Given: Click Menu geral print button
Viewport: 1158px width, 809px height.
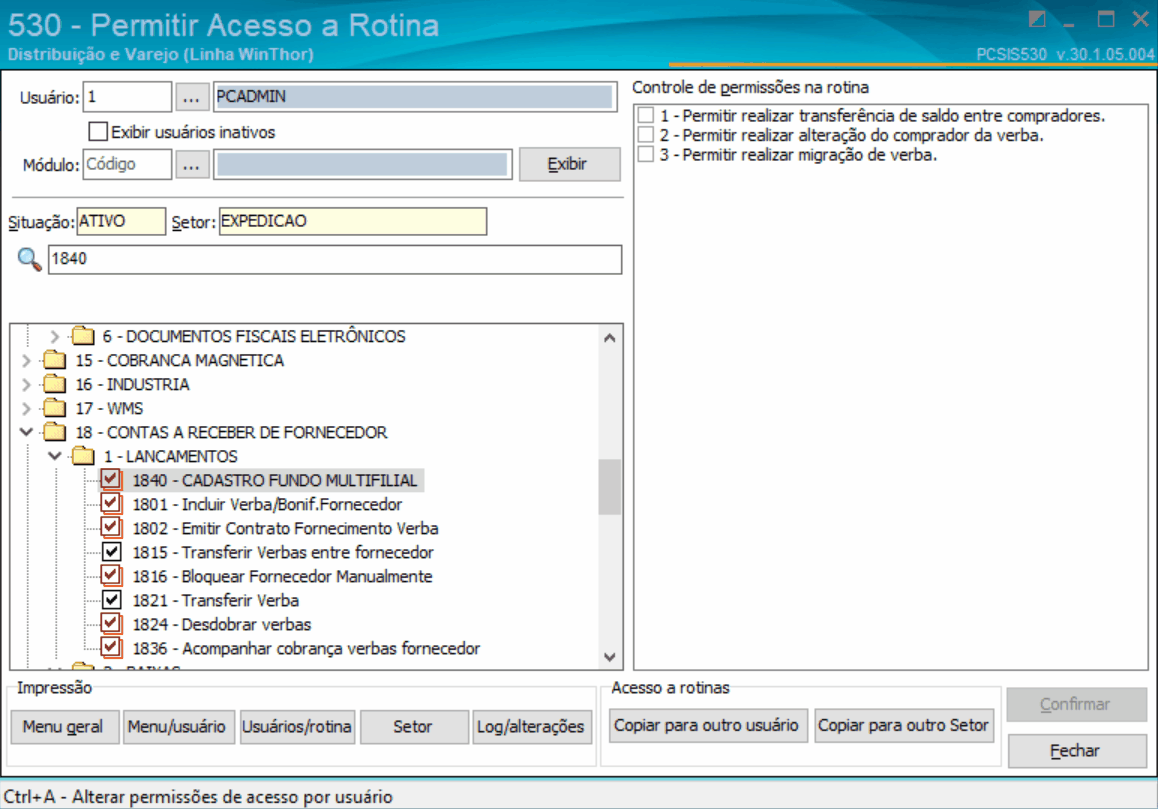Looking at the screenshot, I should [x=64, y=727].
